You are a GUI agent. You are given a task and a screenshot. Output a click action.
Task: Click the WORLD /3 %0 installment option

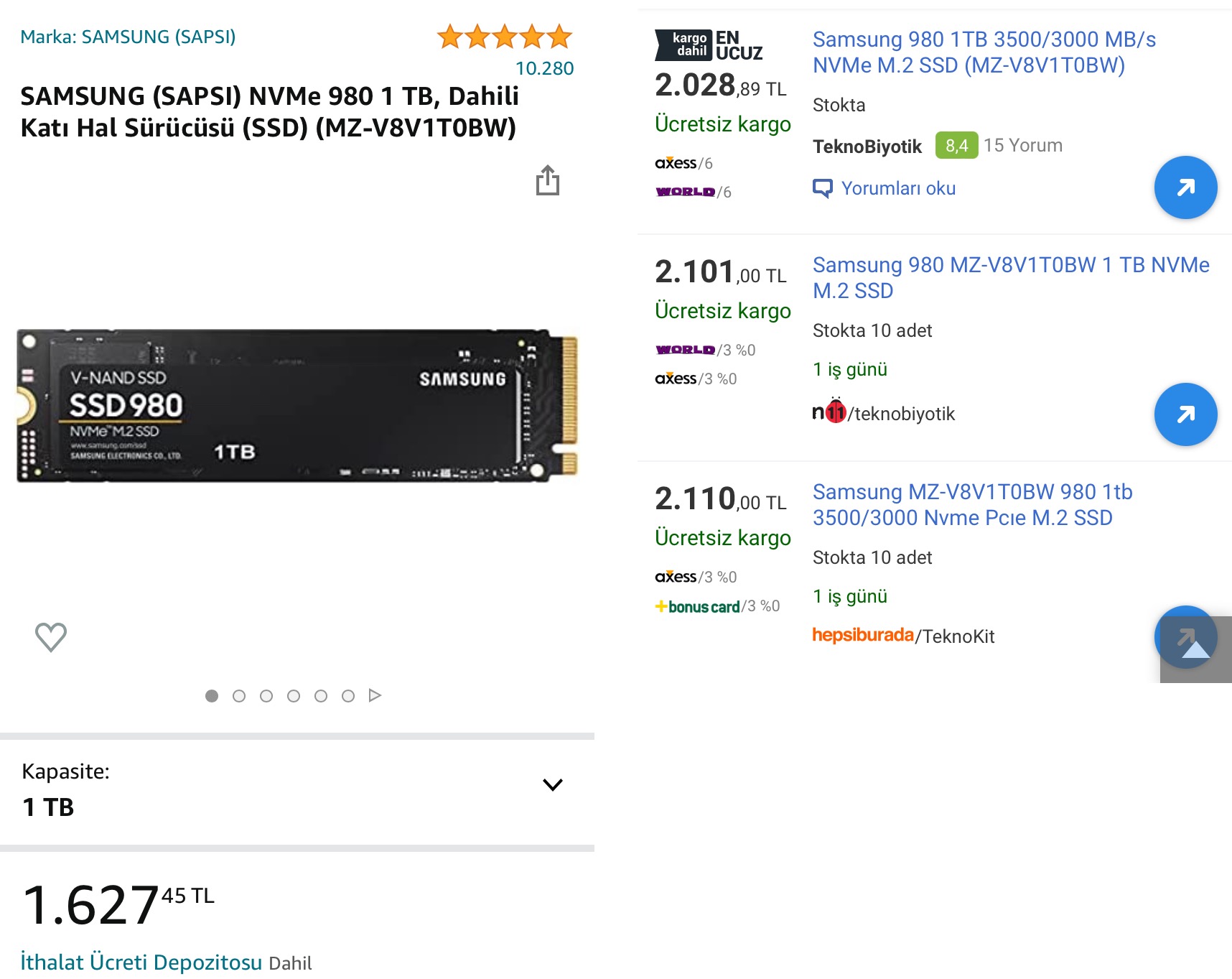click(705, 350)
